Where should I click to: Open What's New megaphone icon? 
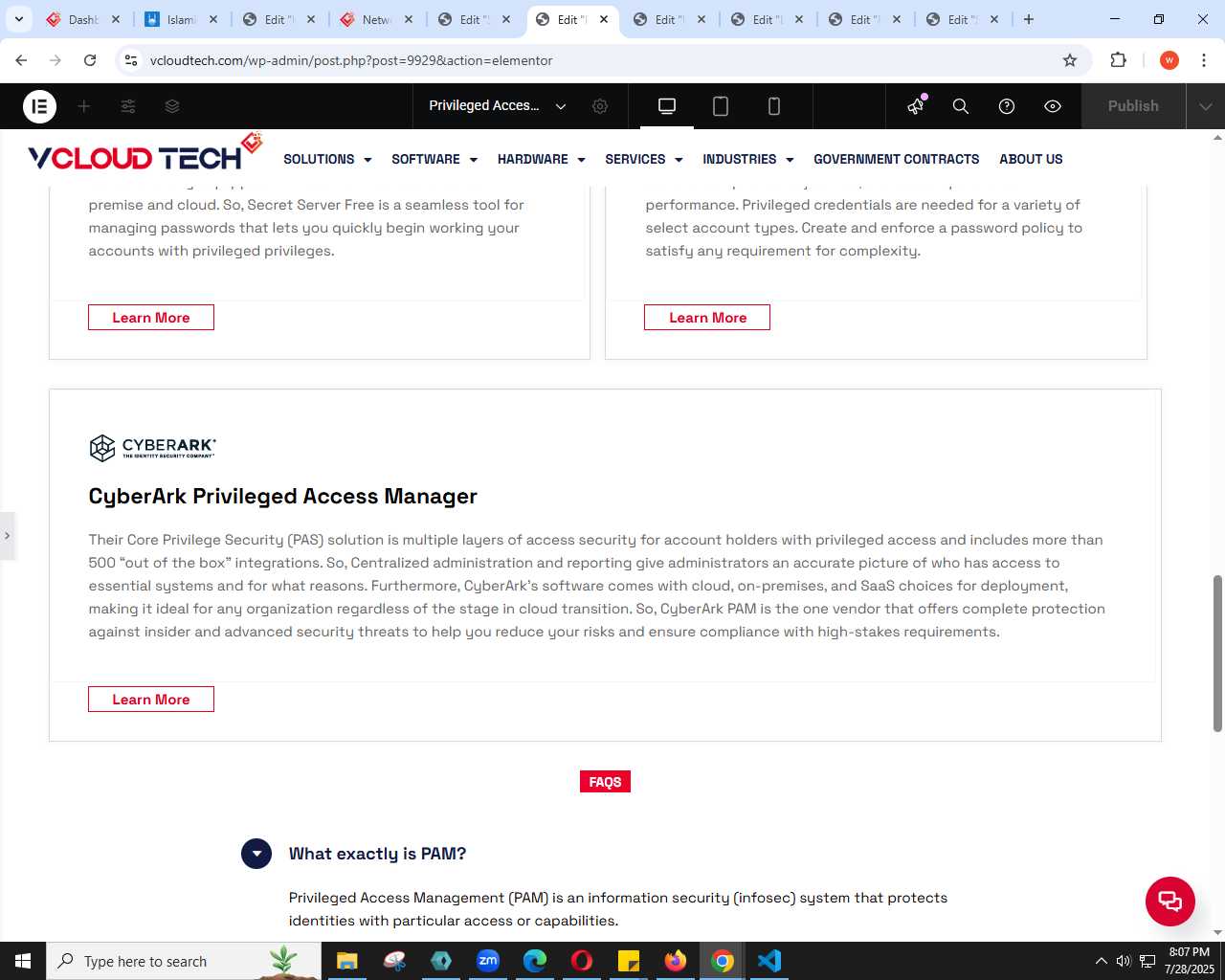(x=916, y=105)
